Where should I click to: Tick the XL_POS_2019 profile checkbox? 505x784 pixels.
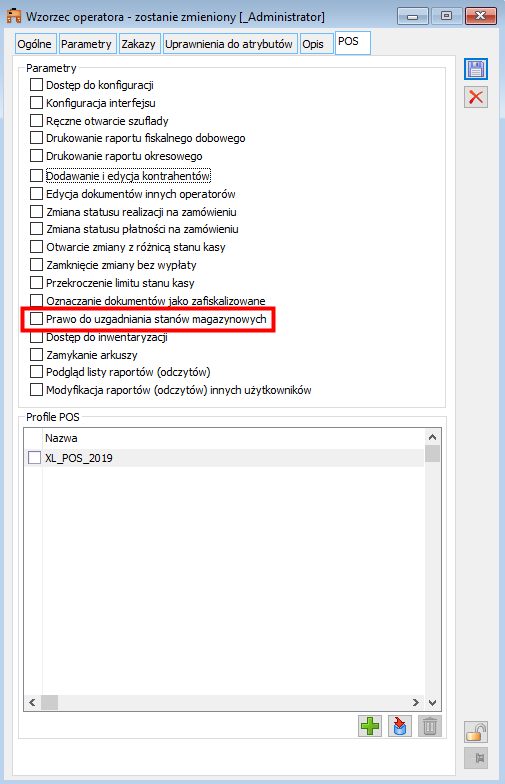click(34, 458)
